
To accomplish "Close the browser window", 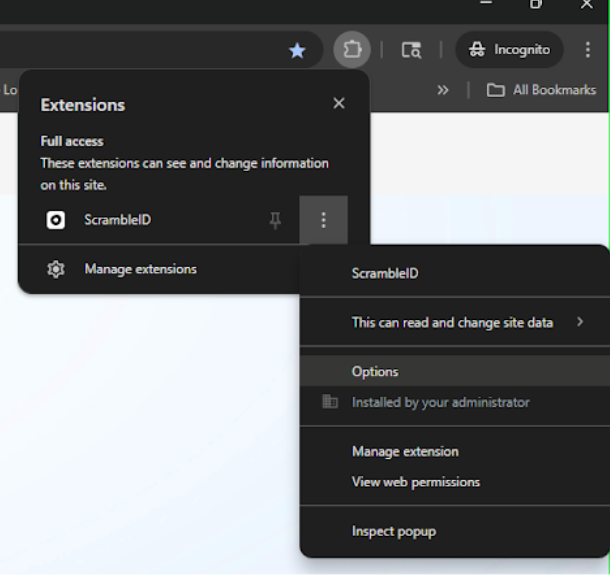I will 587,5.
